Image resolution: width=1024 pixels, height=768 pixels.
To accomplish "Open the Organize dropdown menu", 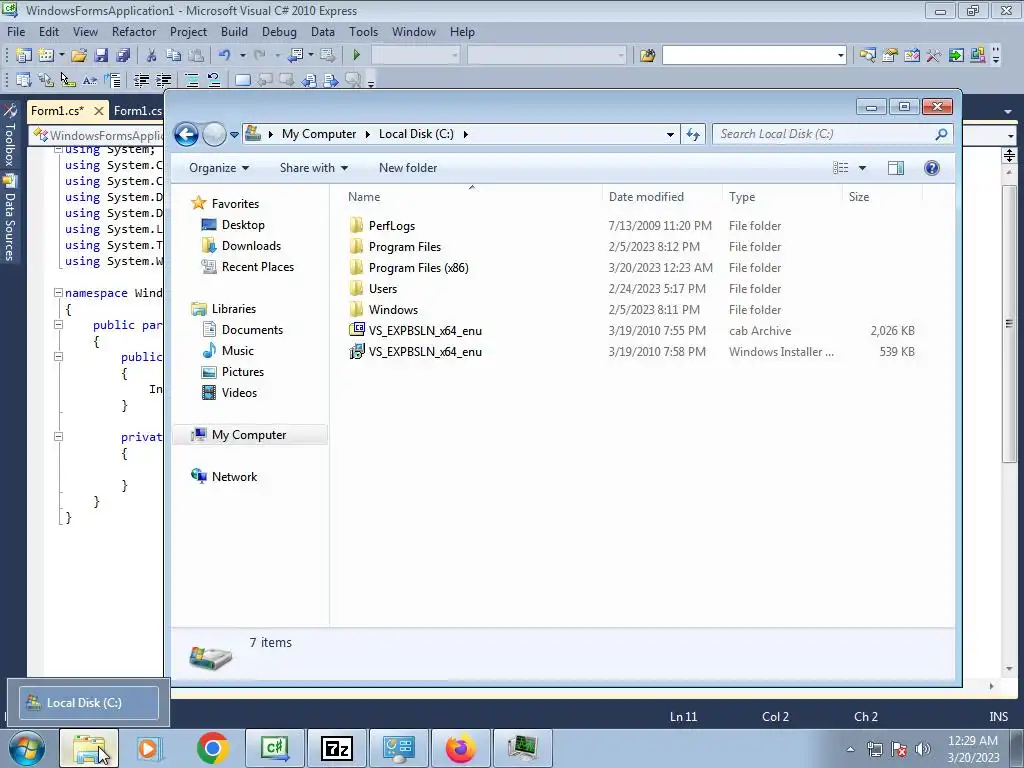I will coord(219,168).
